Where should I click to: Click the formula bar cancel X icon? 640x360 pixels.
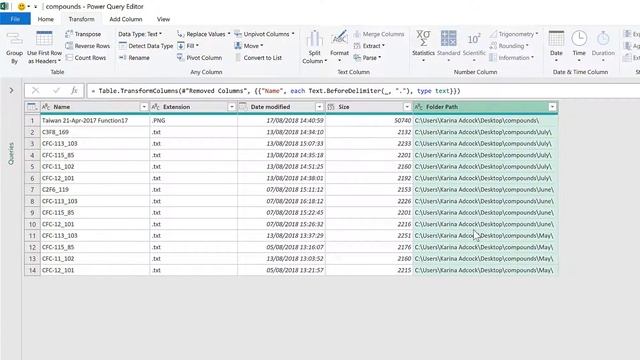point(36,91)
